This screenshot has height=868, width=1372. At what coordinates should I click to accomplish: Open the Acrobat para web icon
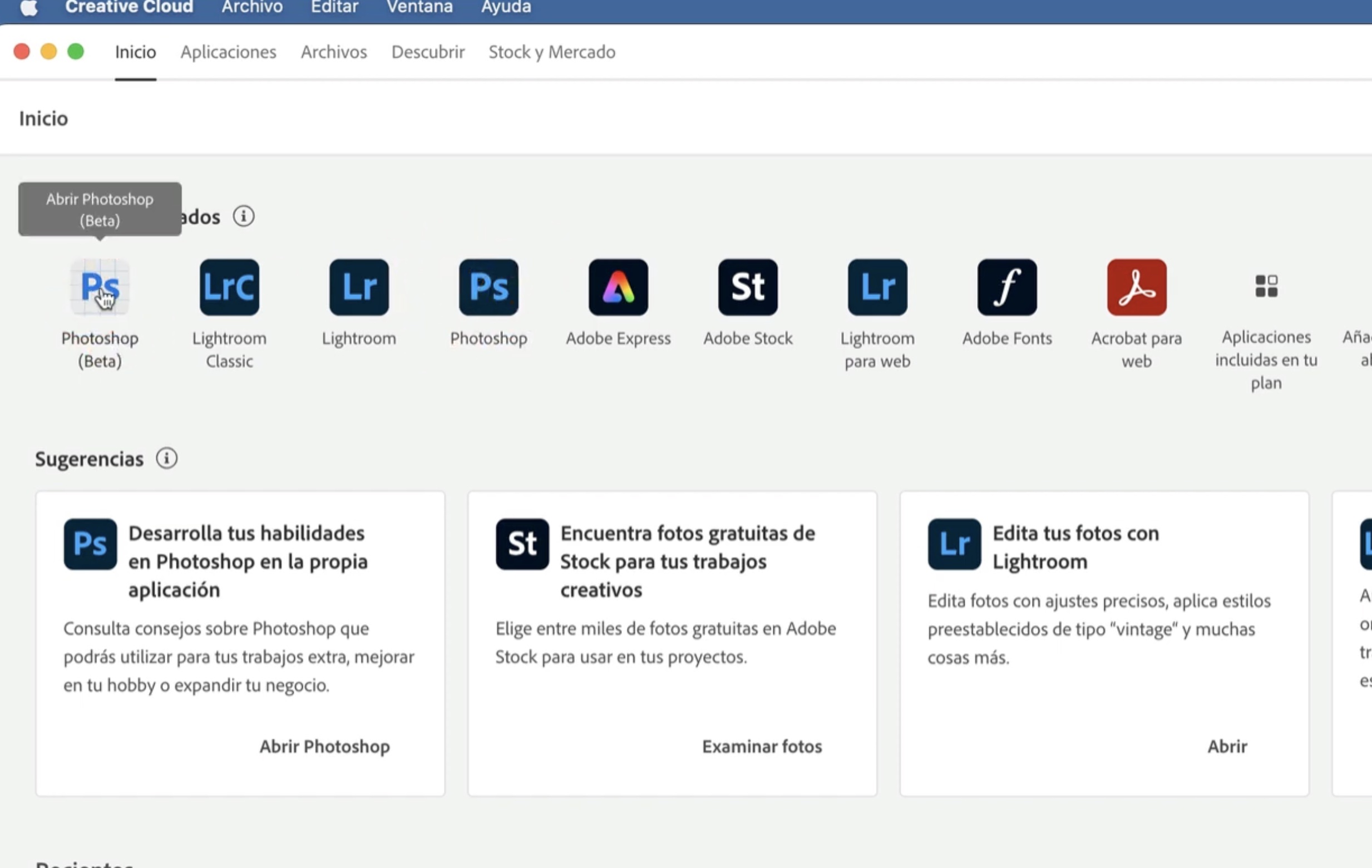point(1137,287)
